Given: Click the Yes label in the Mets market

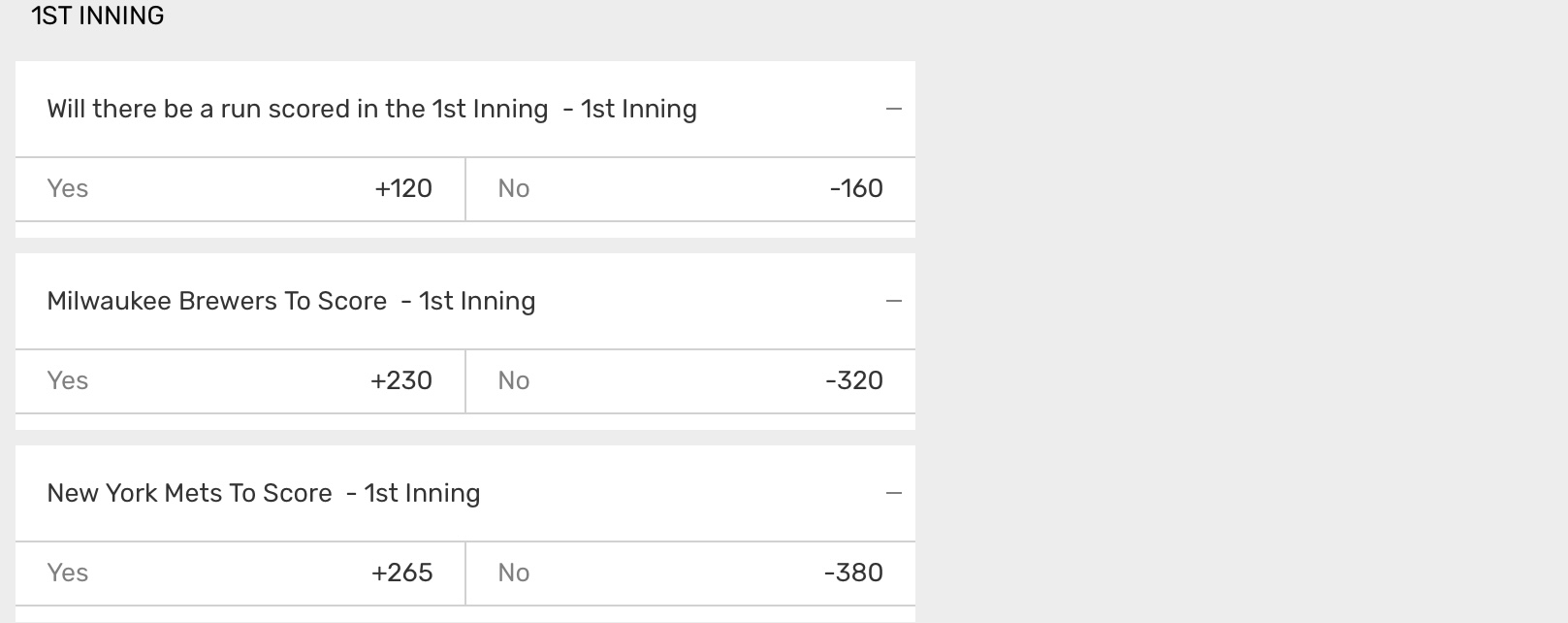Looking at the screenshot, I should click(68, 573).
